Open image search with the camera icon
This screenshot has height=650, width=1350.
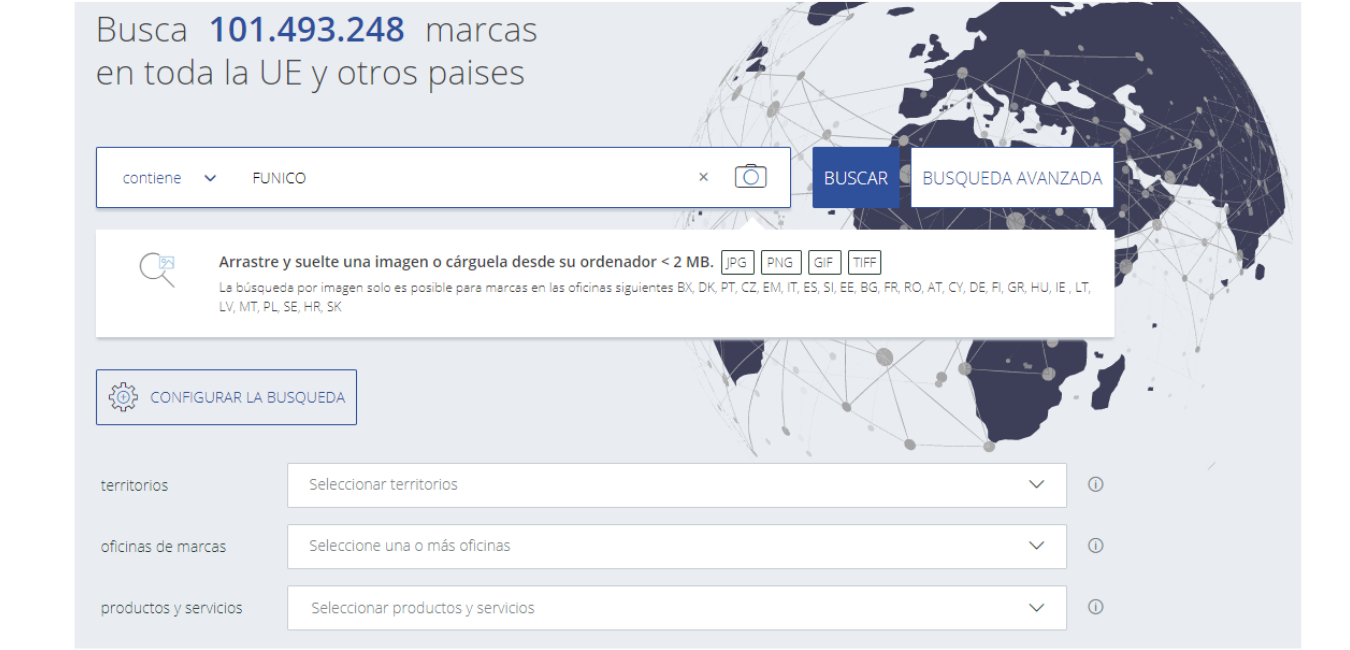pyautogui.click(x=750, y=177)
